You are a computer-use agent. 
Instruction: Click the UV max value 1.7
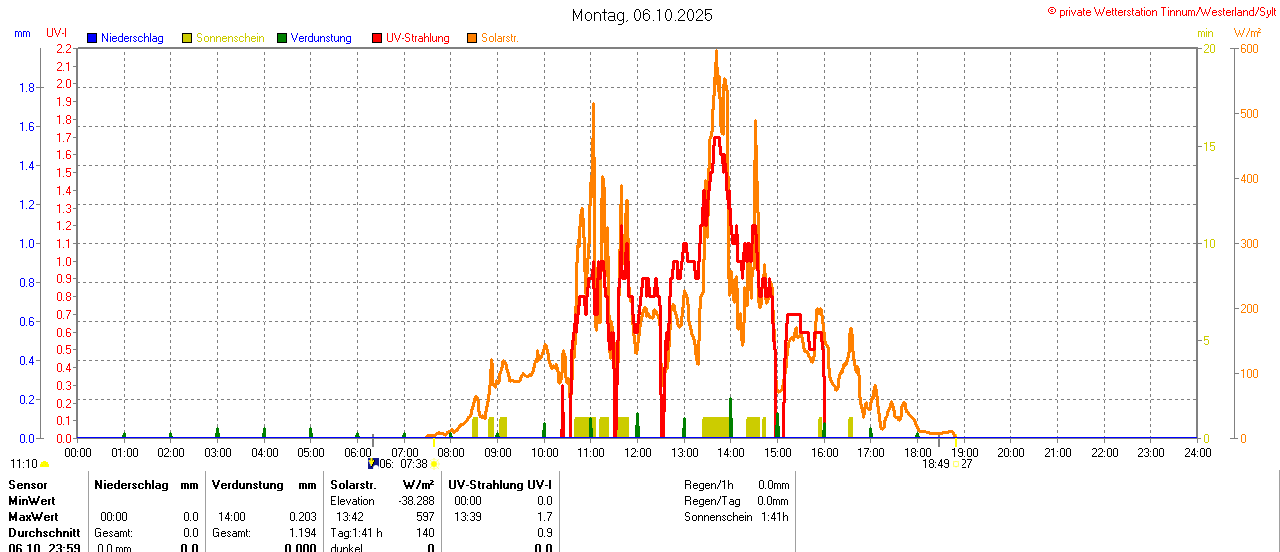tap(544, 517)
